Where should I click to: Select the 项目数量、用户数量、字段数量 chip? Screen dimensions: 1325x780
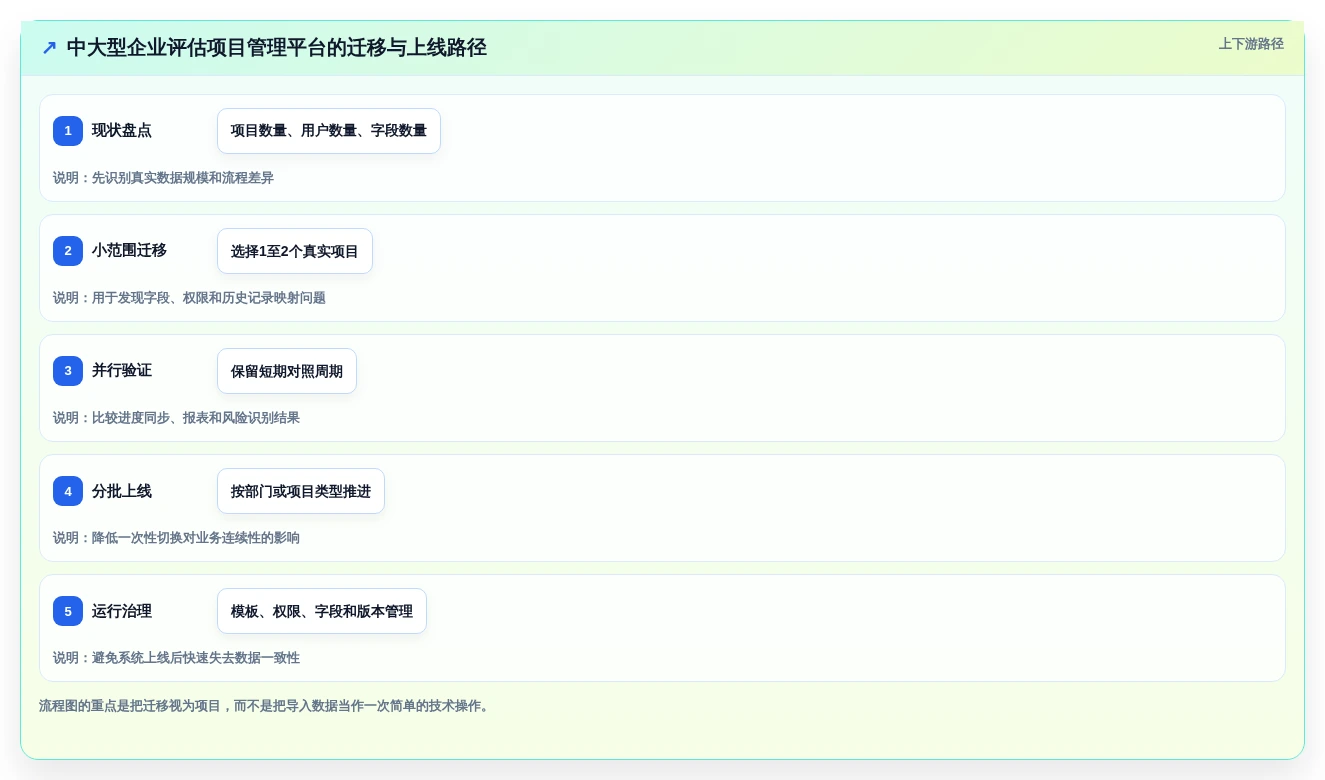pos(329,131)
